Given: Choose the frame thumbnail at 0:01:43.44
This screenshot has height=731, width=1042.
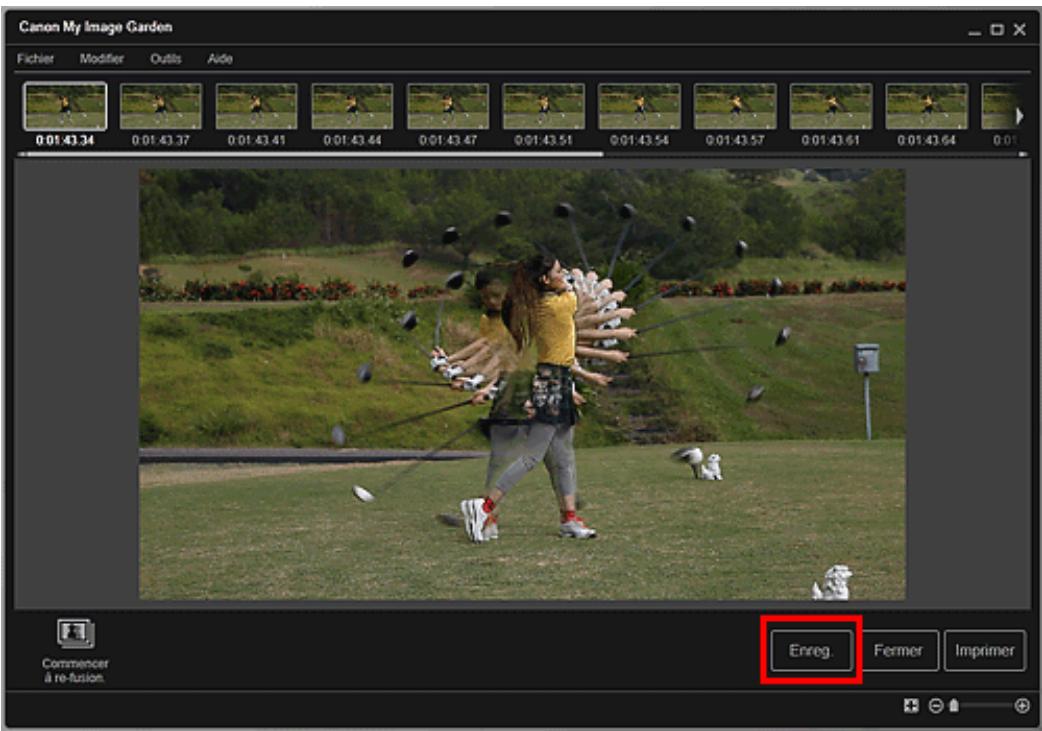Looking at the screenshot, I should (352, 106).
